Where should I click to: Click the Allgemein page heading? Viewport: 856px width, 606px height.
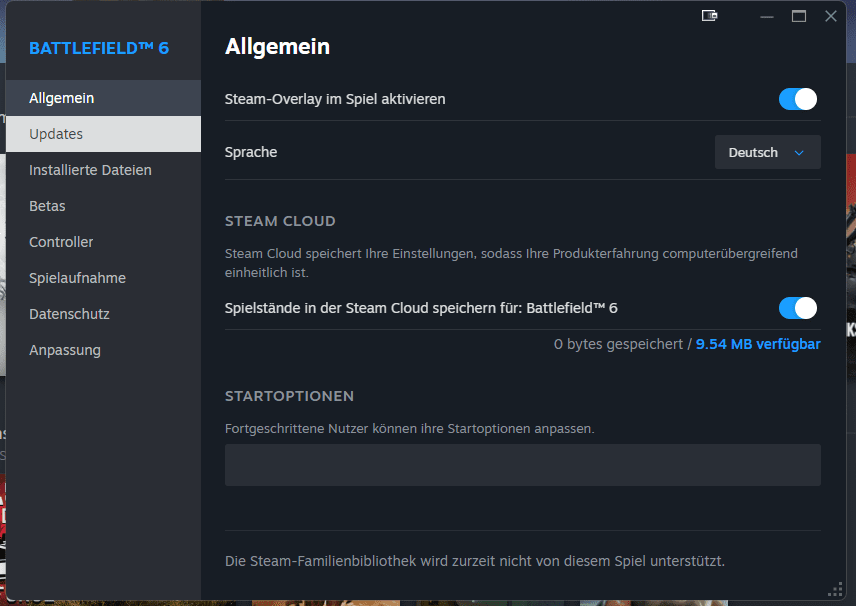(x=277, y=46)
